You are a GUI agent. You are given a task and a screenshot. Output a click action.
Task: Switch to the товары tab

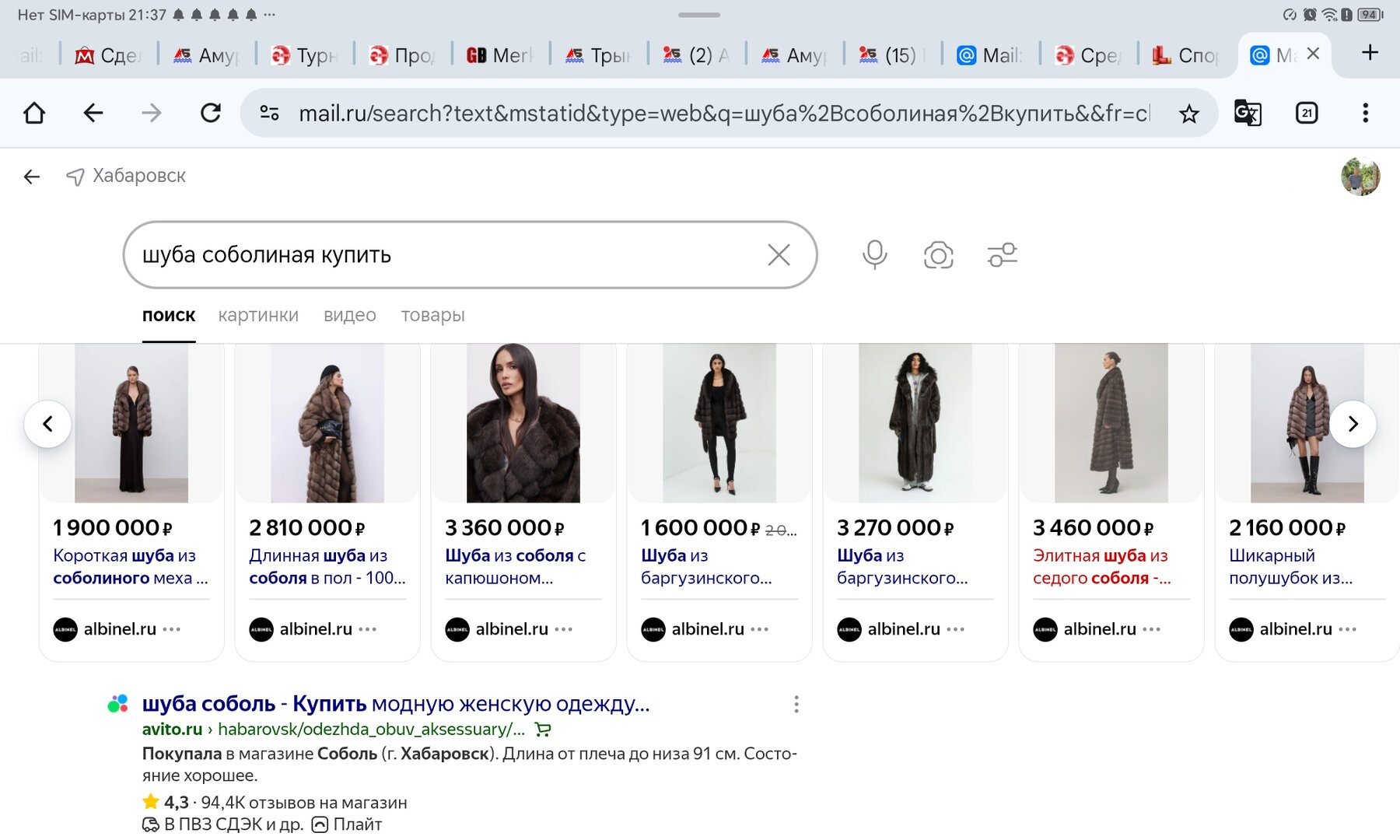click(x=432, y=316)
